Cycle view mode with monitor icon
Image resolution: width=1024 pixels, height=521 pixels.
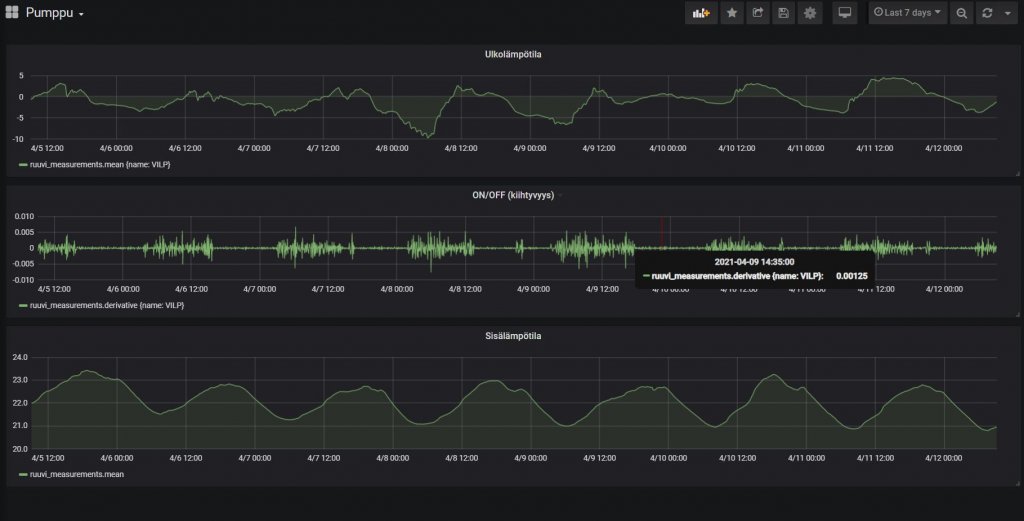click(845, 13)
